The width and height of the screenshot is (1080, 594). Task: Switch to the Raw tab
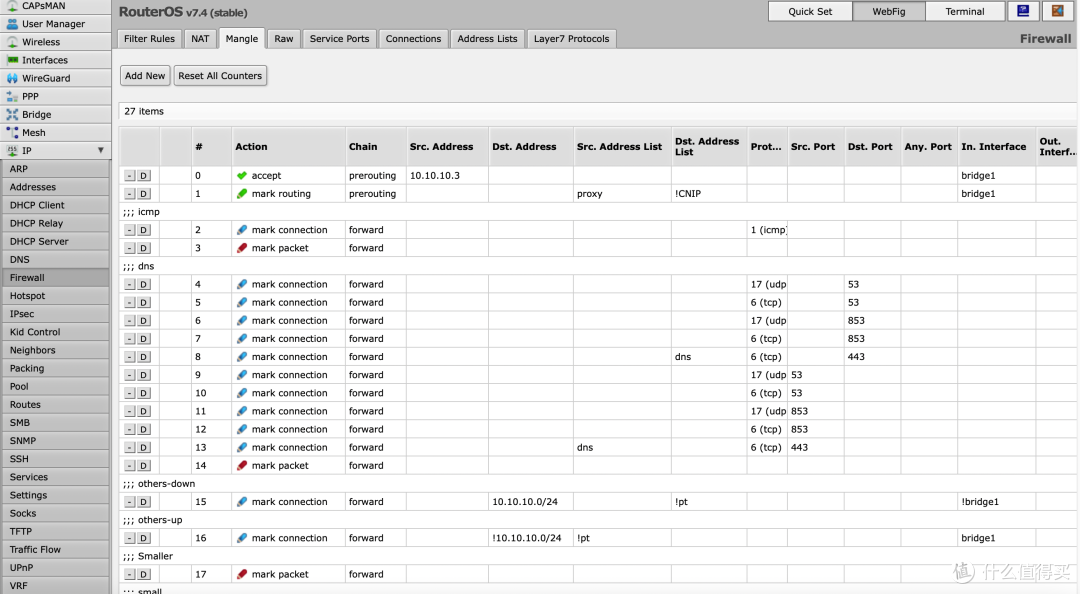coord(284,39)
